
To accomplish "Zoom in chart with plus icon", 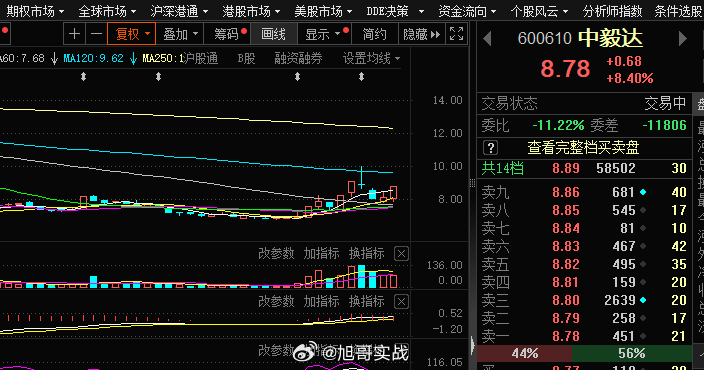I will [75, 34].
